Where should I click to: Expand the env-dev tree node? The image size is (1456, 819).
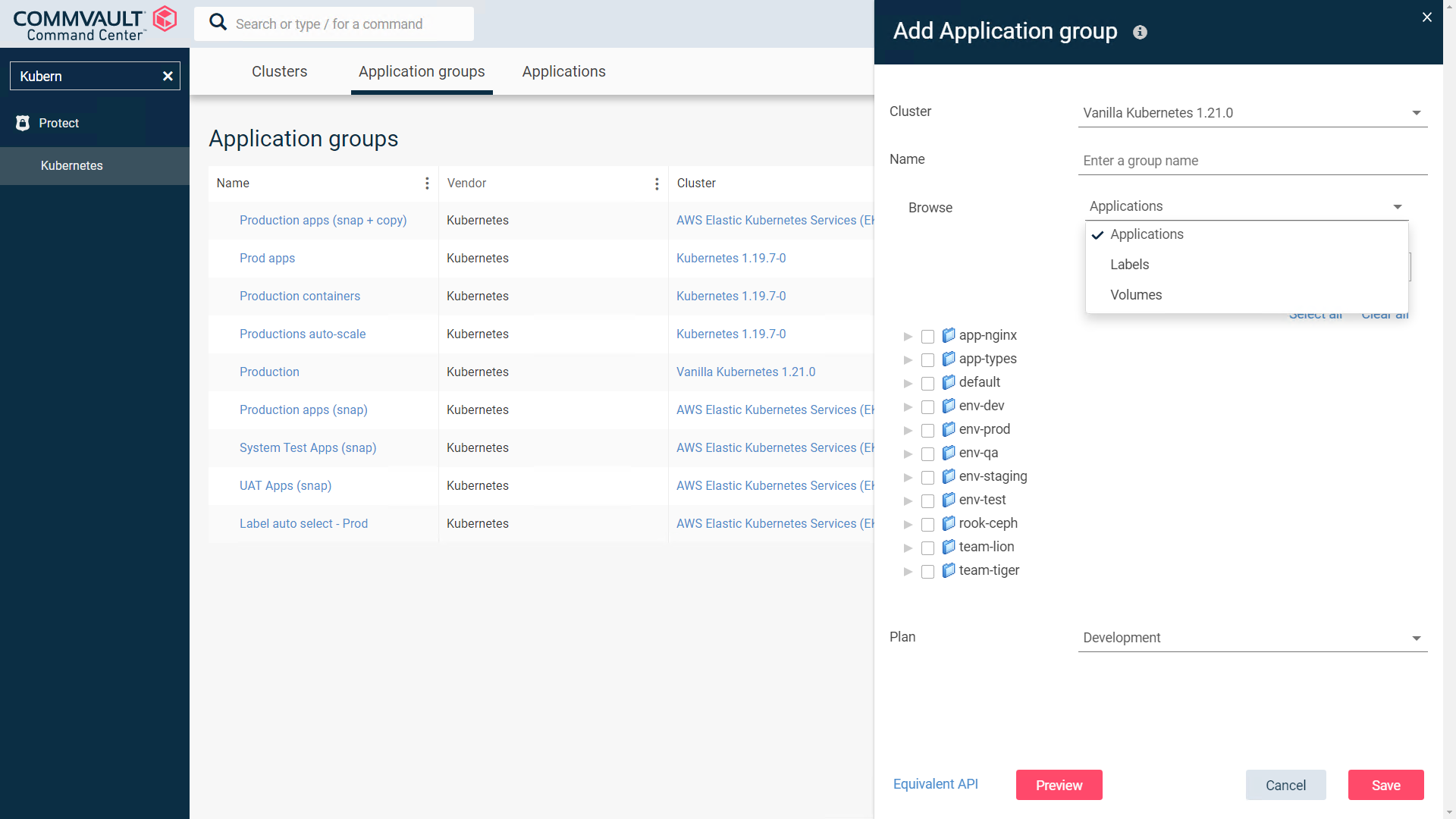click(x=908, y=407)
